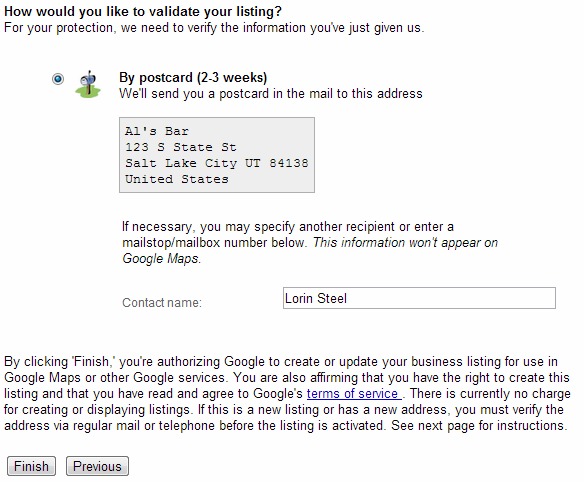The height and width of the screenshot is (482, 584).
Task: Click the '123 S State St' line
Action: pos(181,147)
